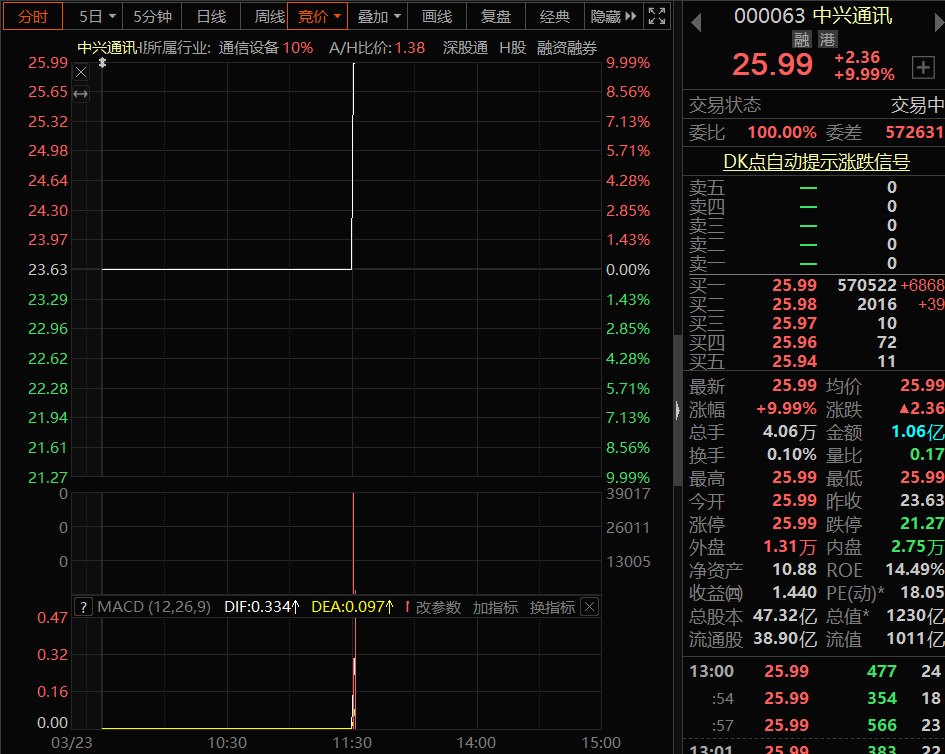This screenshot has width=945, height=754.
Task: Open the DK点自动提示涨跌信号 link
Action: click(817, 162)
